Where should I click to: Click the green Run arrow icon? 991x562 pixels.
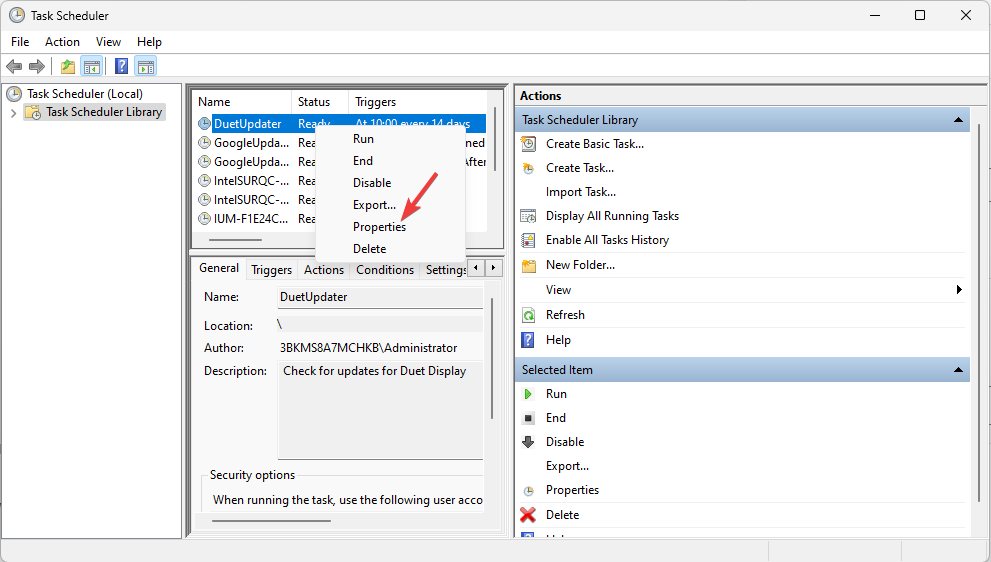(x=528, y=394)
